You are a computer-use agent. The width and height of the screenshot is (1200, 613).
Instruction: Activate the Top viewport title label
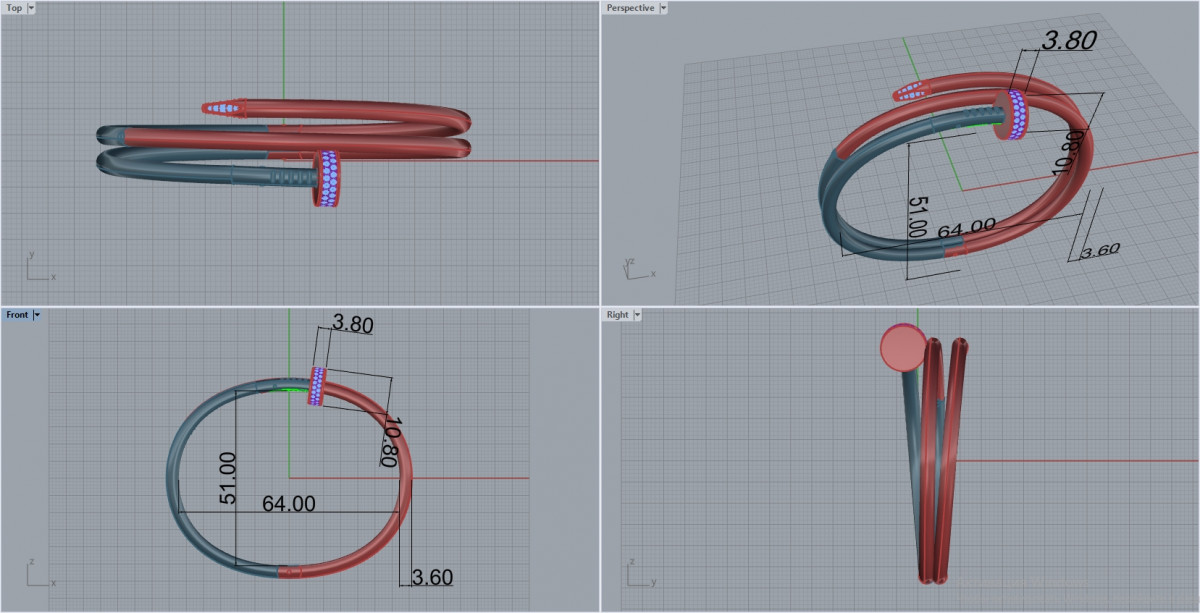14,8
